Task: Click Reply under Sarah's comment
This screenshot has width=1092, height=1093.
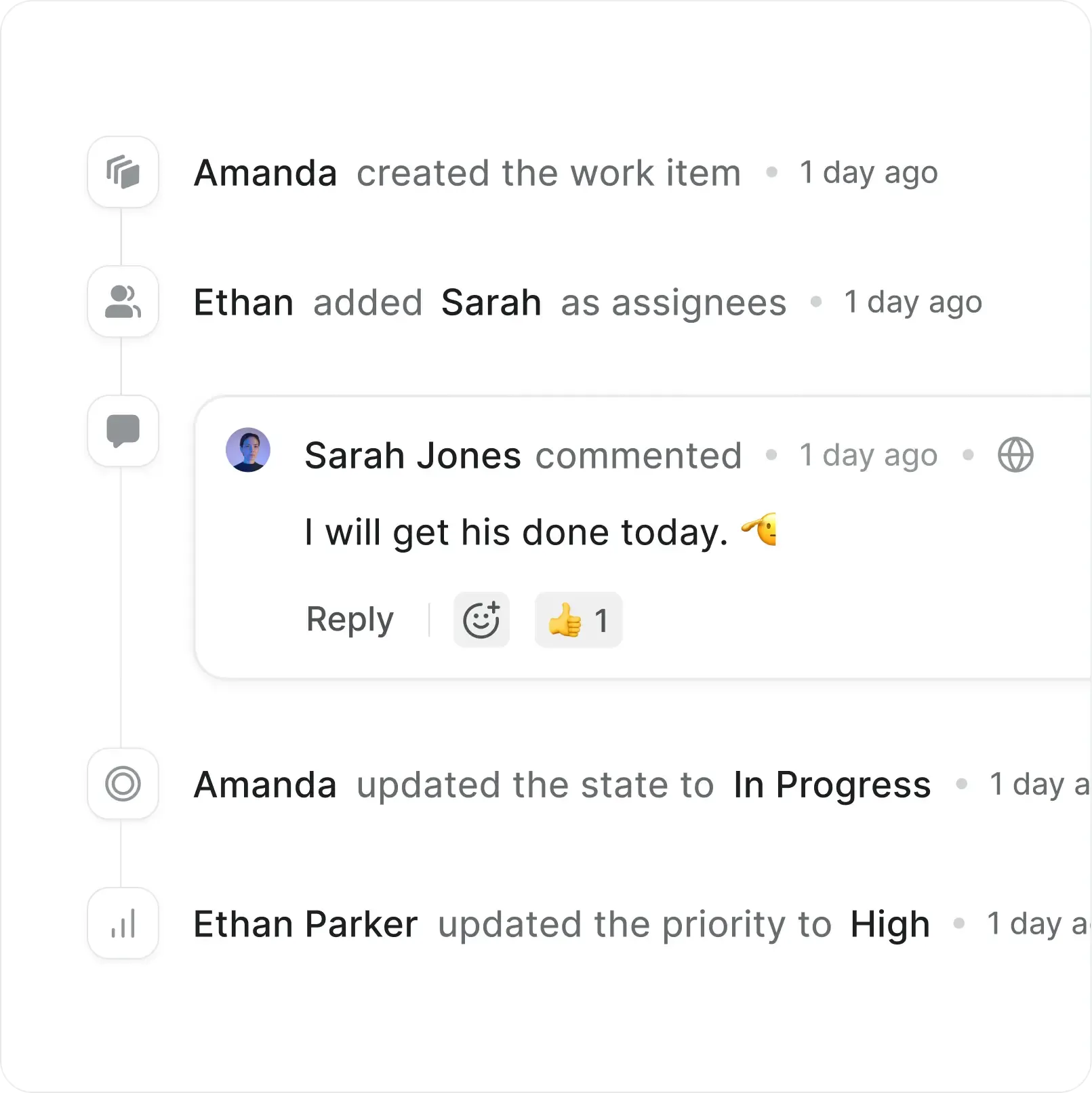Action: pyautogui.click(x=350, y=619)
